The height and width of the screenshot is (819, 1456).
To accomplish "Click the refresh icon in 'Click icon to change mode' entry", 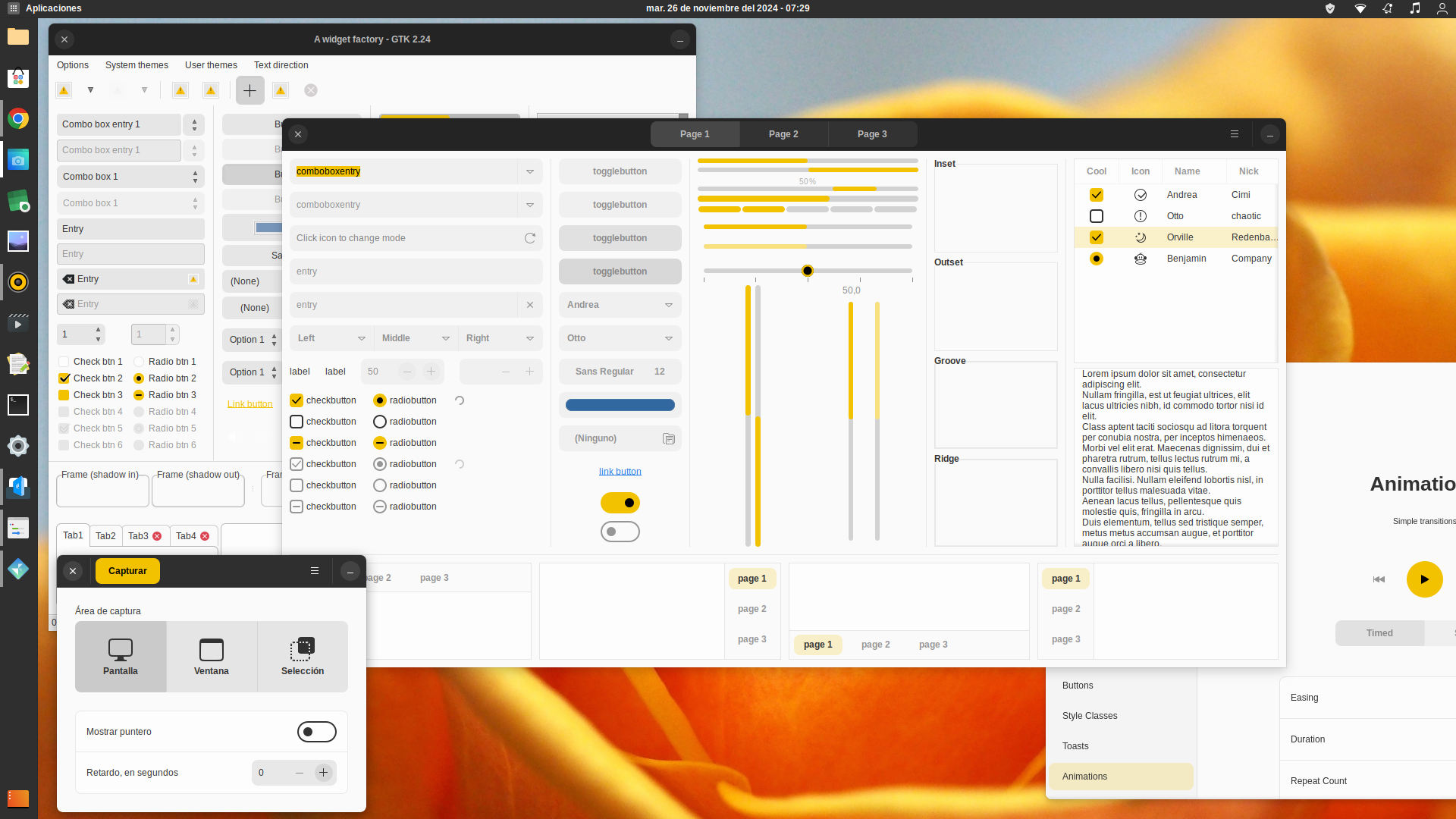I will [x=530, y=238].
